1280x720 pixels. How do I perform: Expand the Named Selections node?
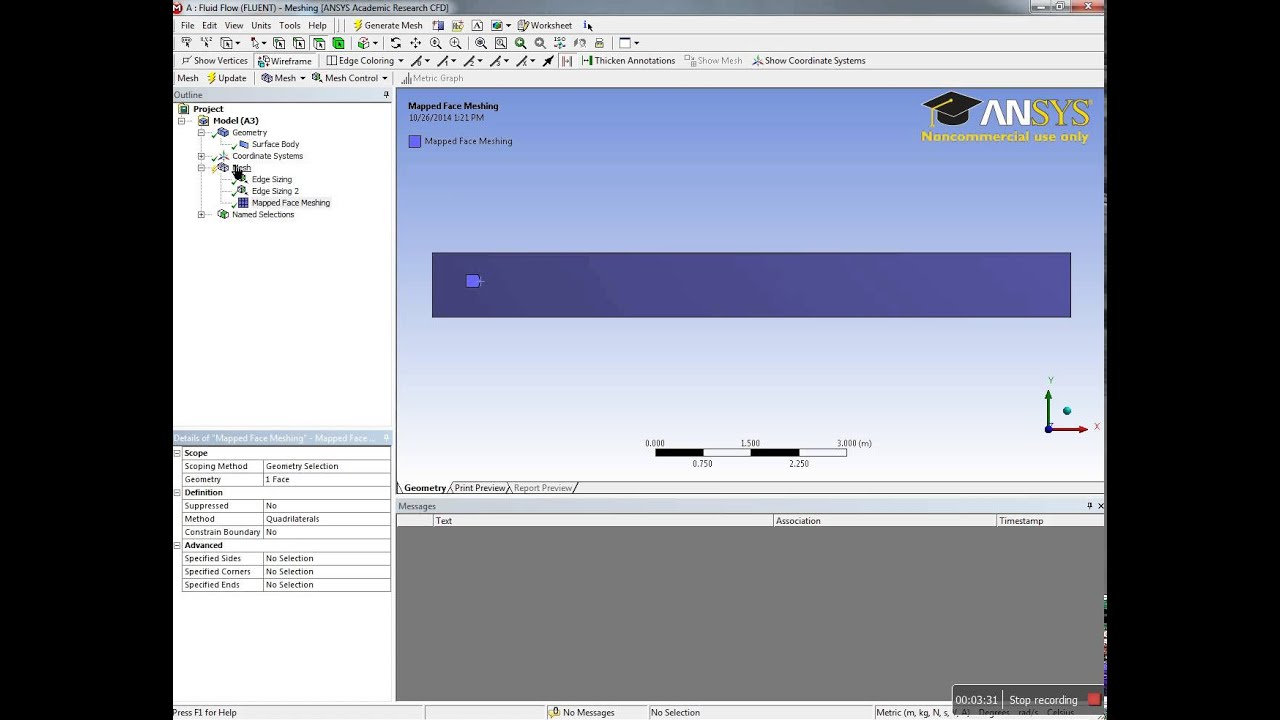[201, 215]
